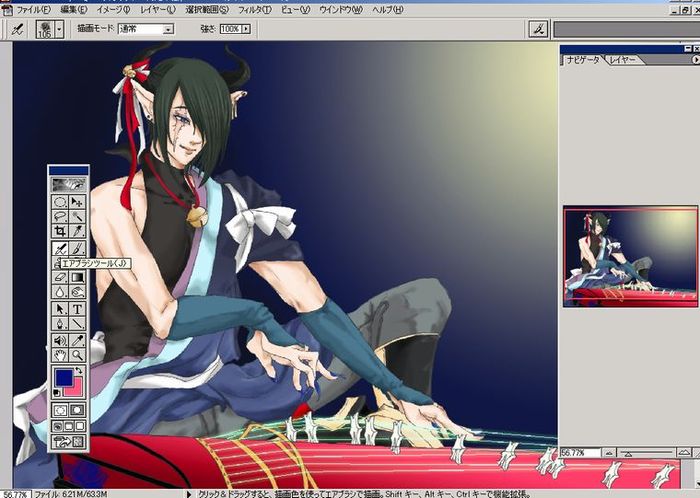Click the status bar 56.77% zoom field
Image resolution: width=700 pixels, height=498 pixels.
click(15, 494)
